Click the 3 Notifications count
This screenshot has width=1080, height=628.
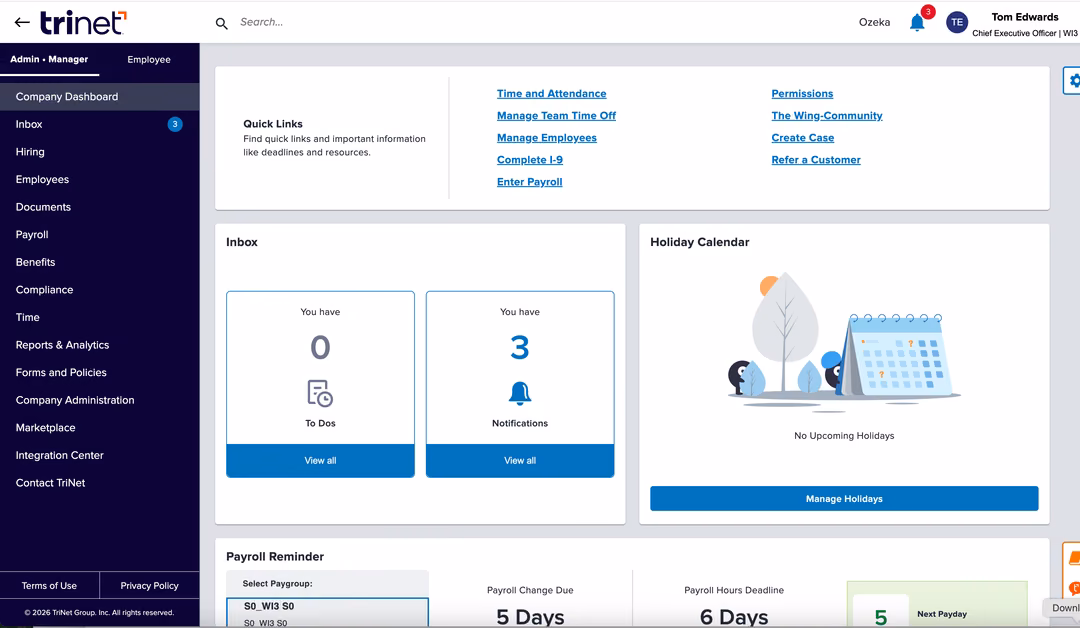coord(520,347)
